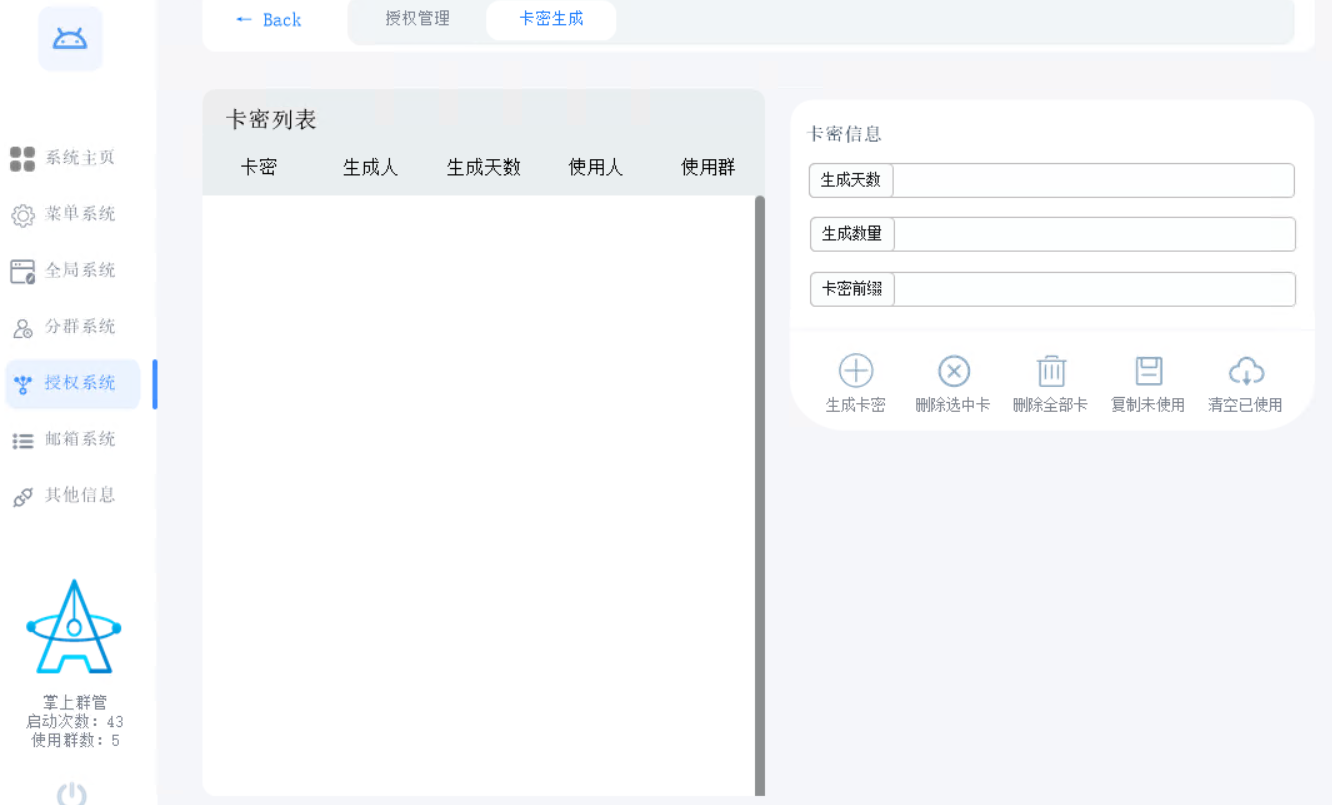This screenshot has width=1332, height=805.
Task: Click 生成卡密 plus circle icon
Action: coord(855,371)
